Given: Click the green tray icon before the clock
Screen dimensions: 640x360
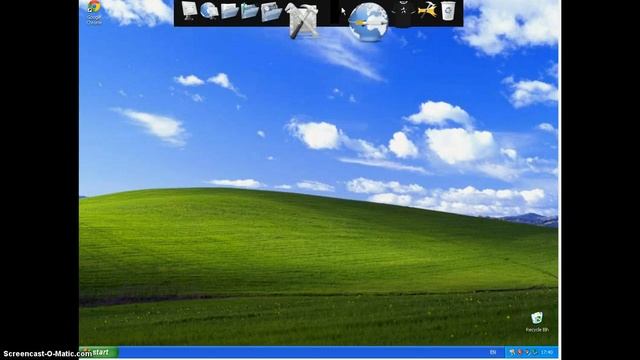Looking at the screenshot, I should tap(534, 352).
